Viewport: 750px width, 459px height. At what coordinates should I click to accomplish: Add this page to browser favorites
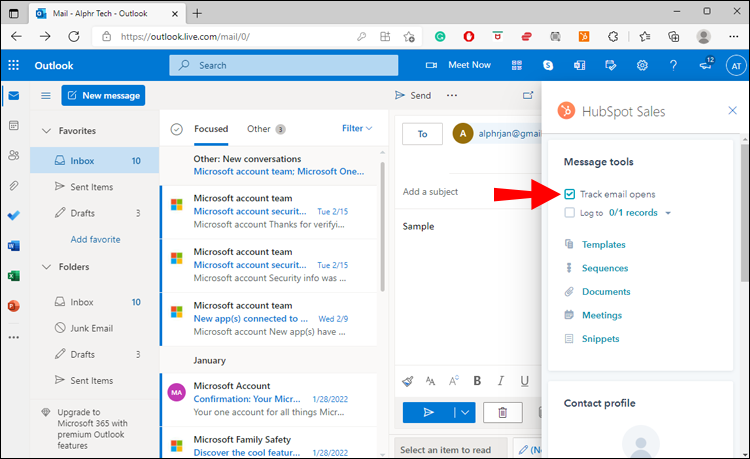[x=409, y=36]
